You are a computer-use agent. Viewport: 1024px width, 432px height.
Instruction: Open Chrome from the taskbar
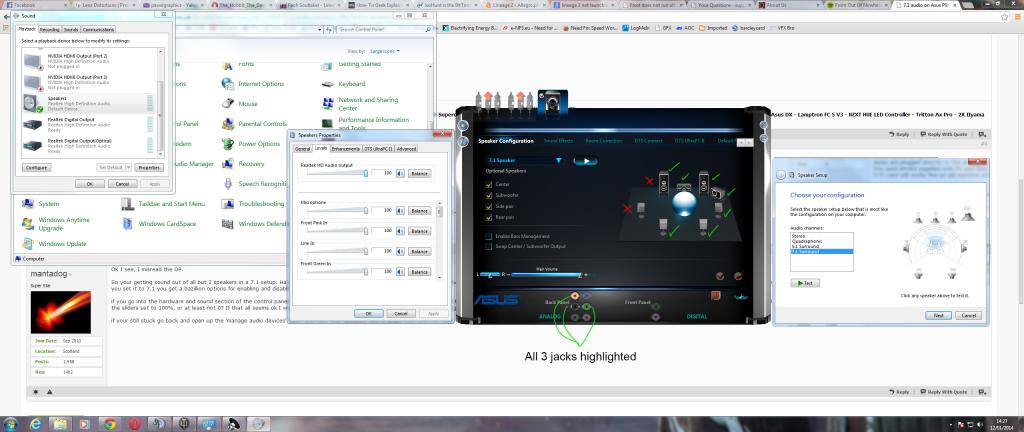pos(110,424)
